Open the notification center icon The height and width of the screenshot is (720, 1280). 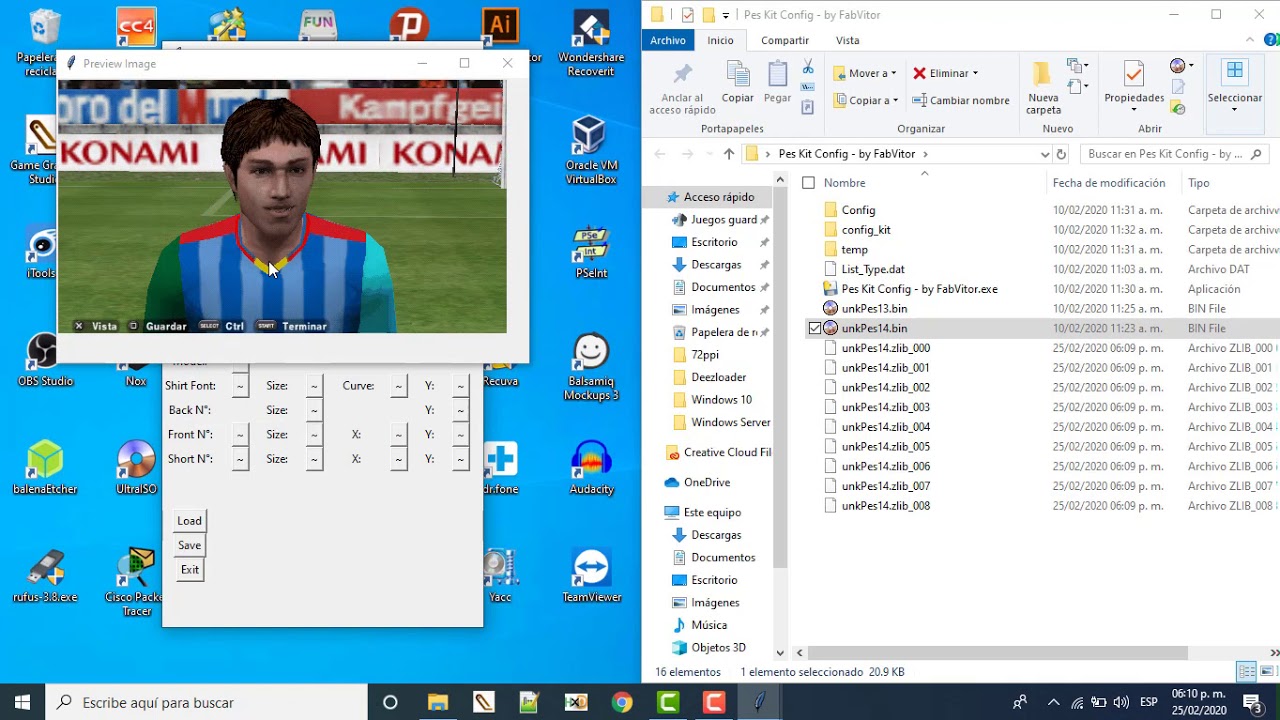1252,702
